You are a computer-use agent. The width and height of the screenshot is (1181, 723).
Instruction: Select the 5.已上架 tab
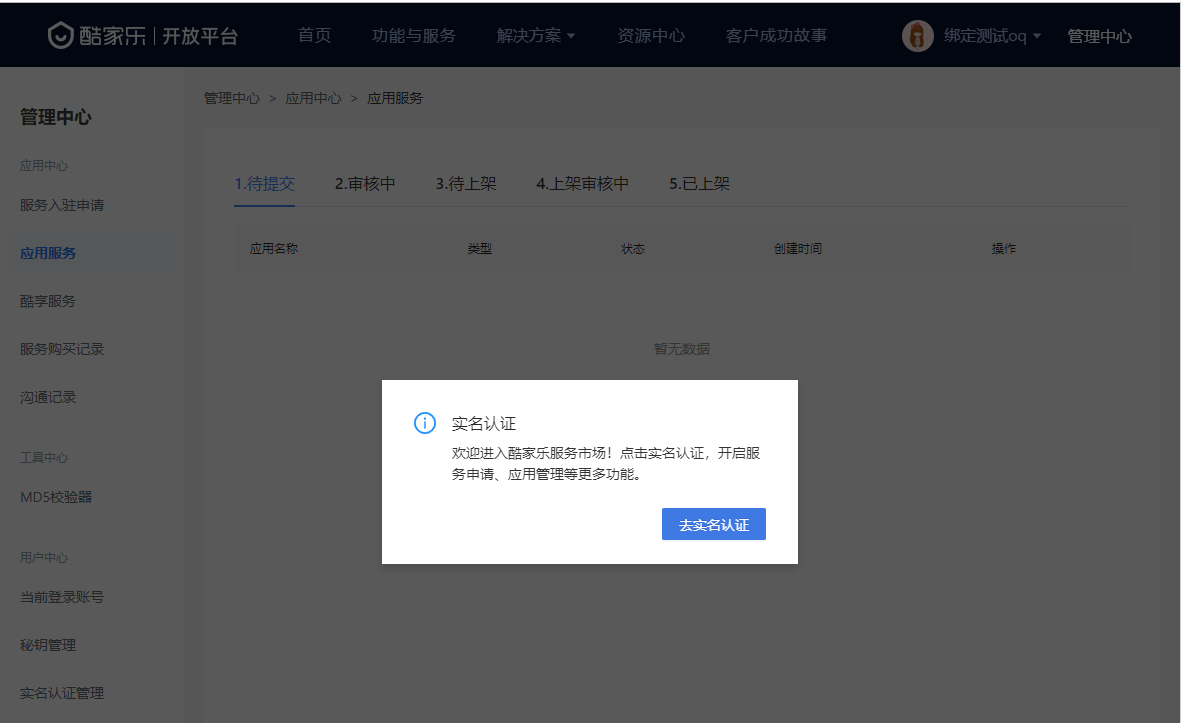[699, 184]
